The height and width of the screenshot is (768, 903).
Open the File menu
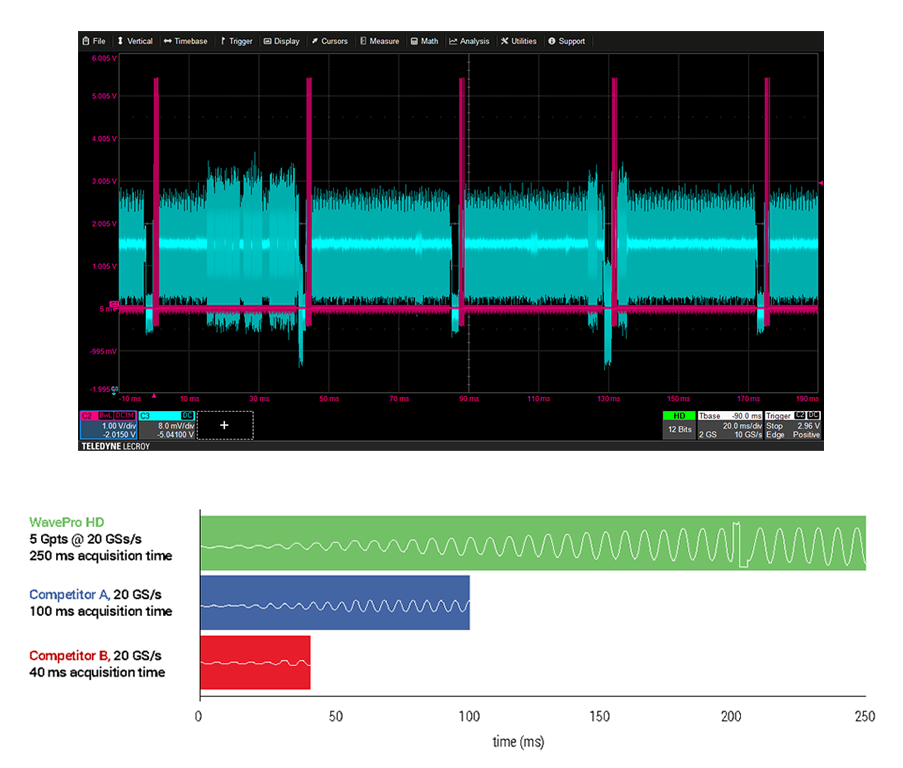click(x=93, y=41)
